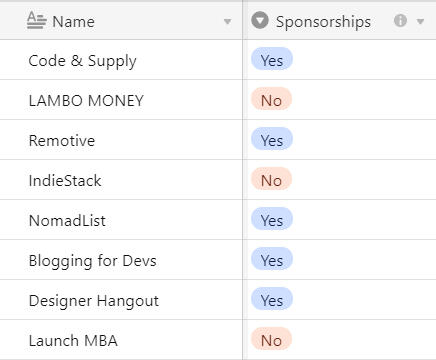This screenshot has width=436, height=360.
Task: Select the Name column header
Action: tap(121, 21)
